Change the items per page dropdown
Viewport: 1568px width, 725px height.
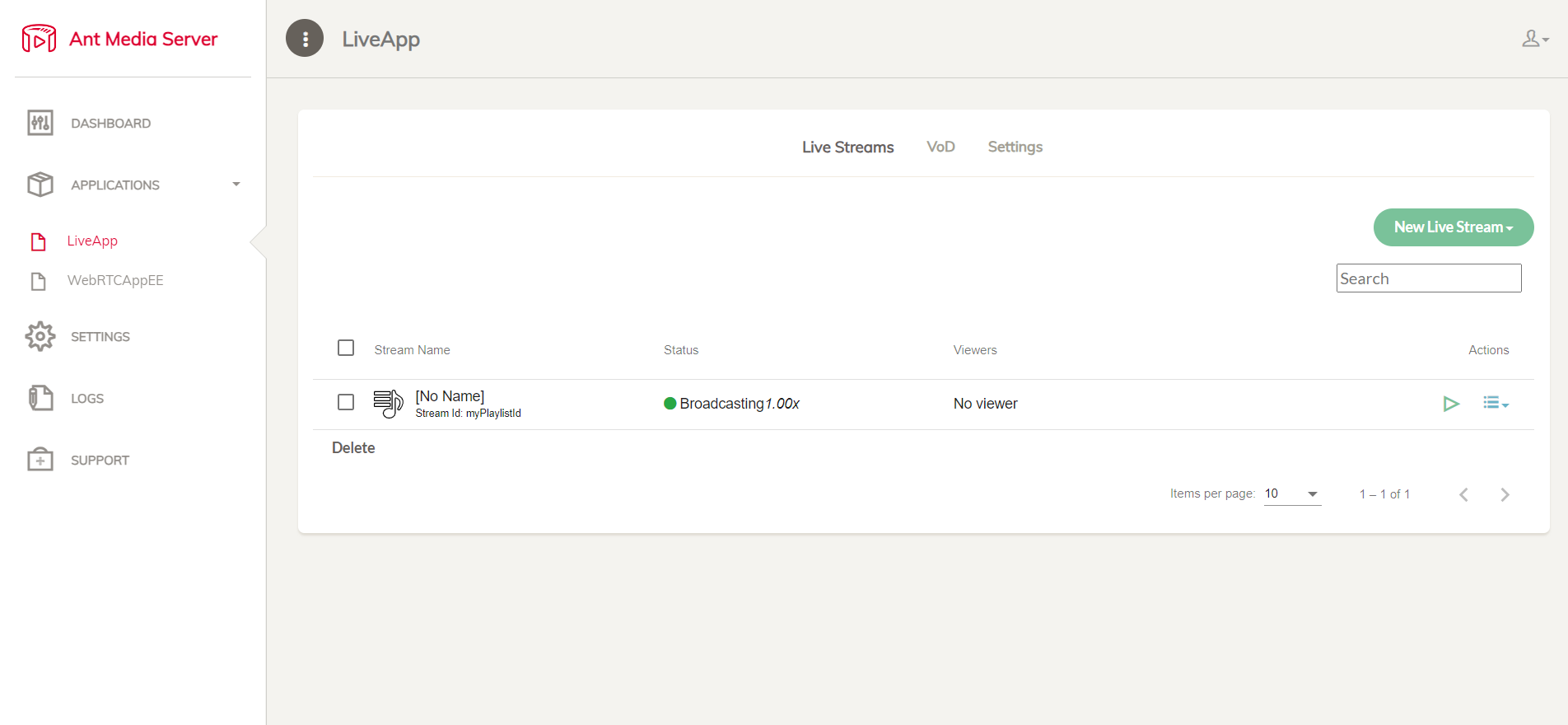1292,493
